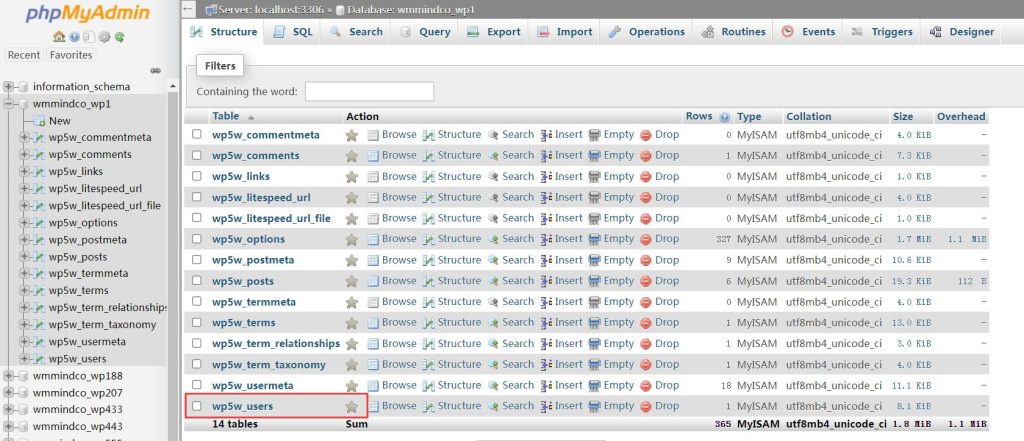Click the Recent tables button
Screen dimensions: 1024x441
pyautogui.click(x=24, y=55)
